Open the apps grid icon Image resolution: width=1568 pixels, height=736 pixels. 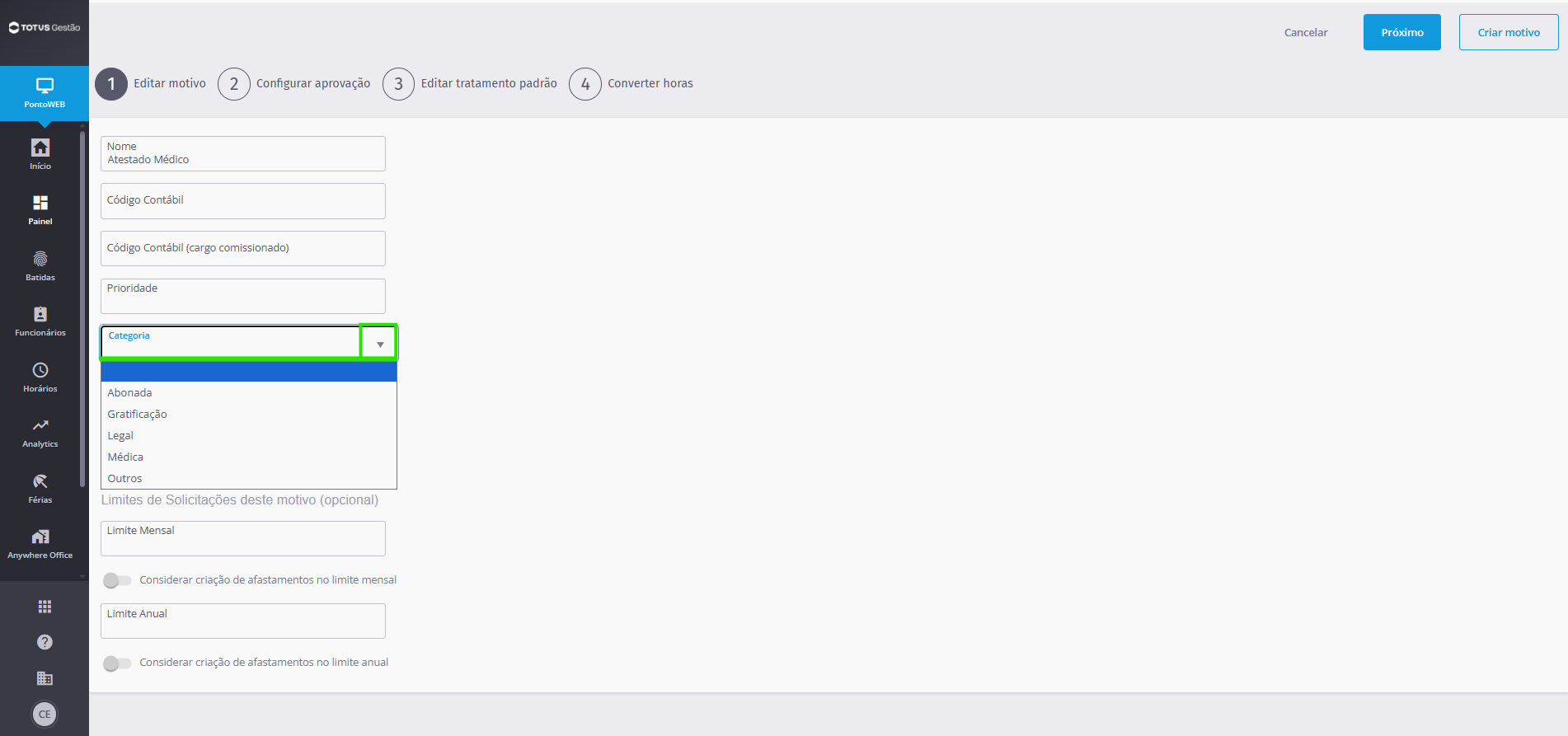click(45, 607)
